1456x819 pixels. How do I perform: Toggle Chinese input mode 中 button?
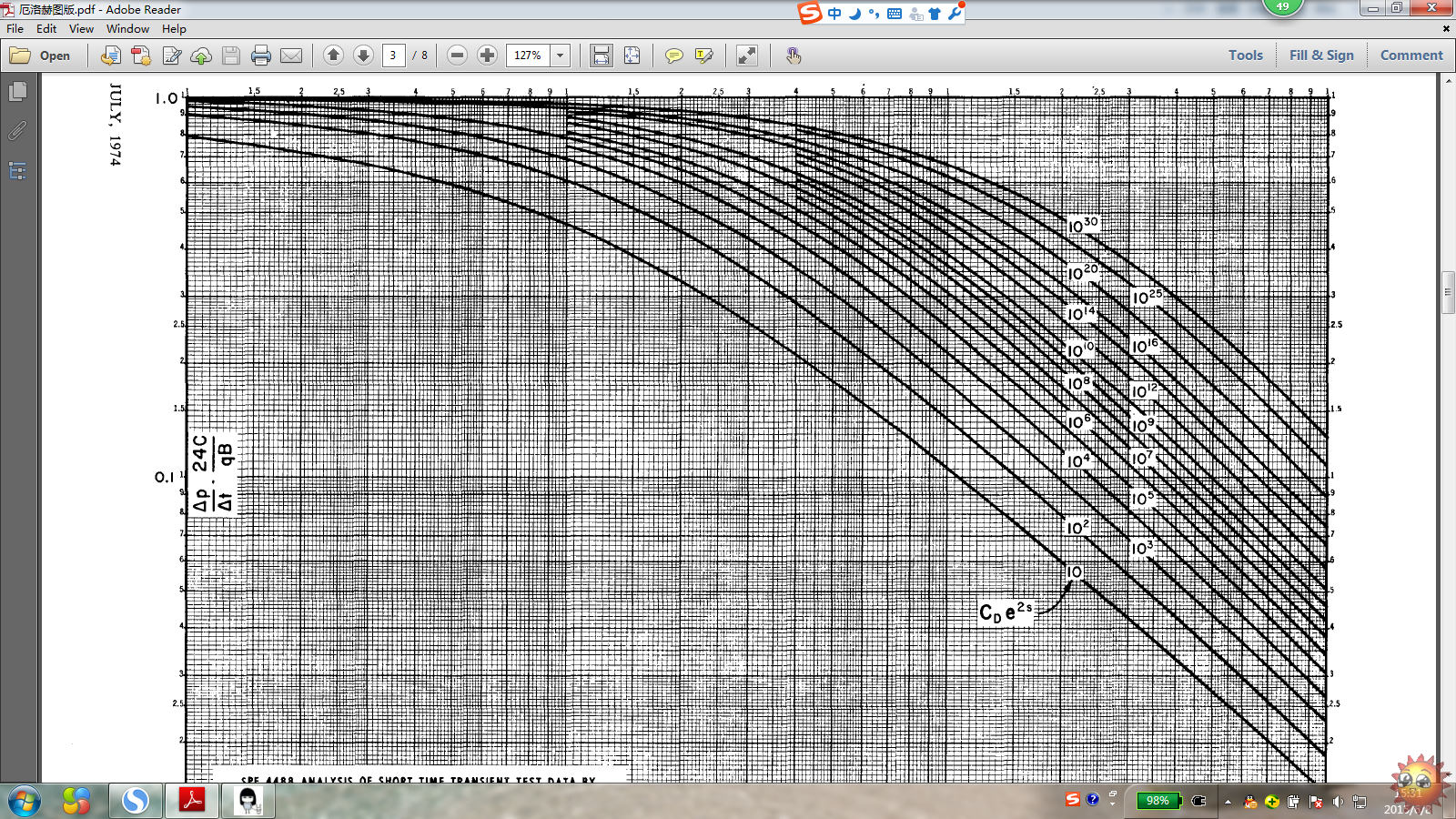coord(834,14)
